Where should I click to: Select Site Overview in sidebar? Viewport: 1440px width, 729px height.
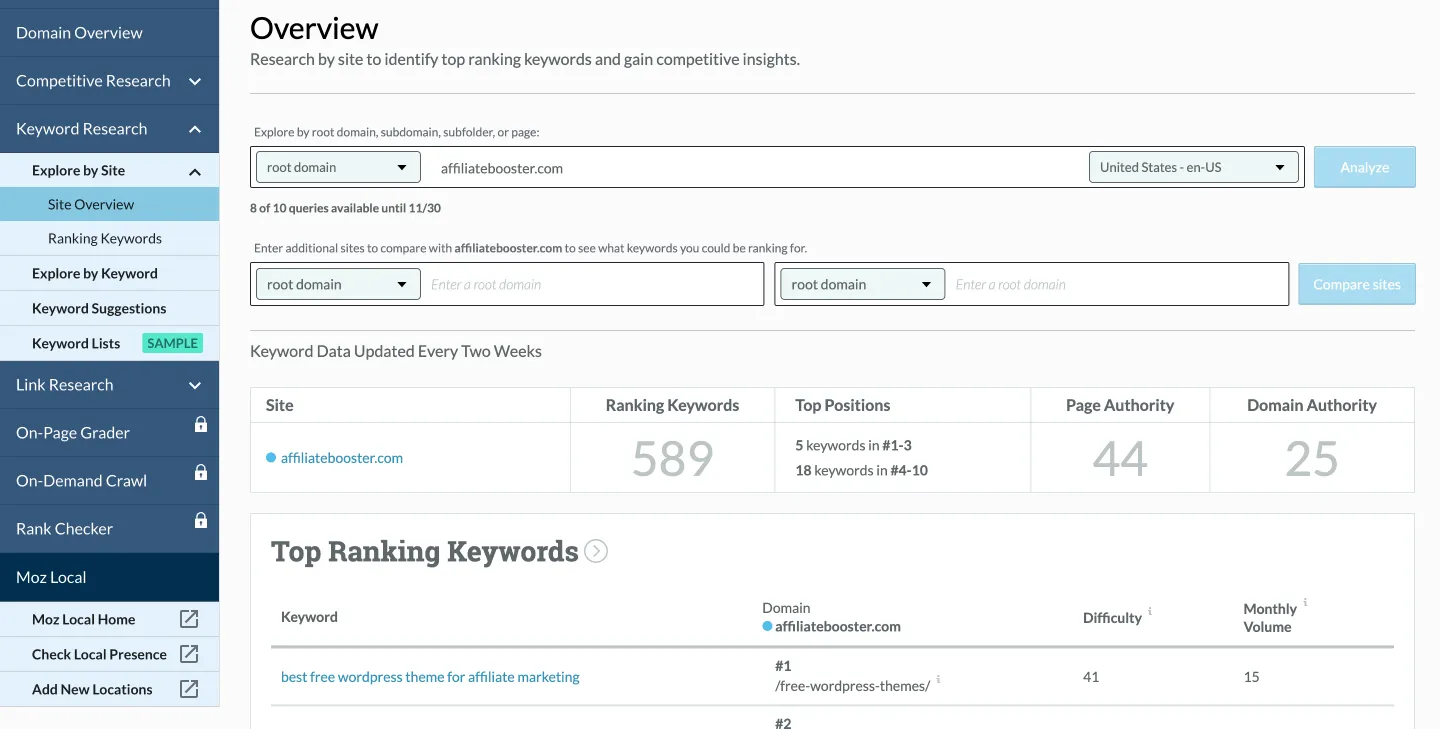coord(109,204)
